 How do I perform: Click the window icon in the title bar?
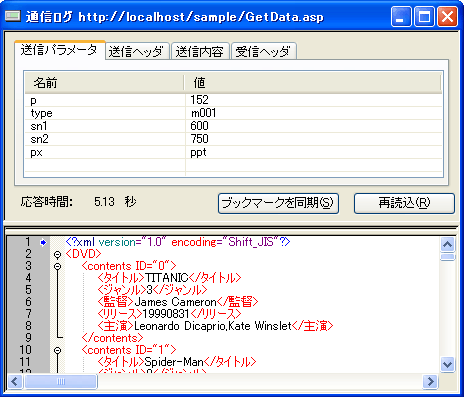click(13, 16)
